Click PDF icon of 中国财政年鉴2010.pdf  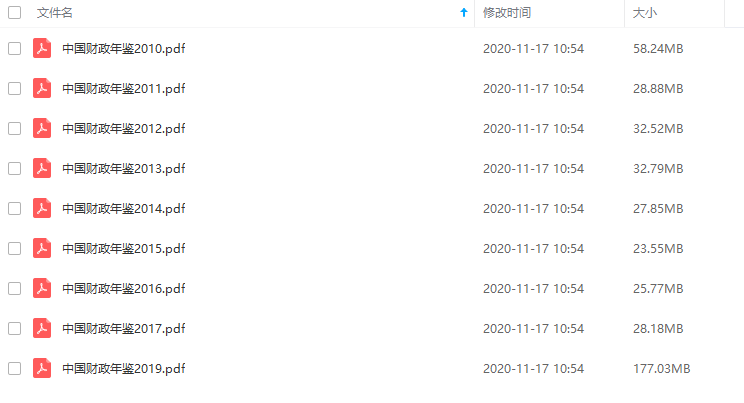pyautogui.click(x=42, y=48)
